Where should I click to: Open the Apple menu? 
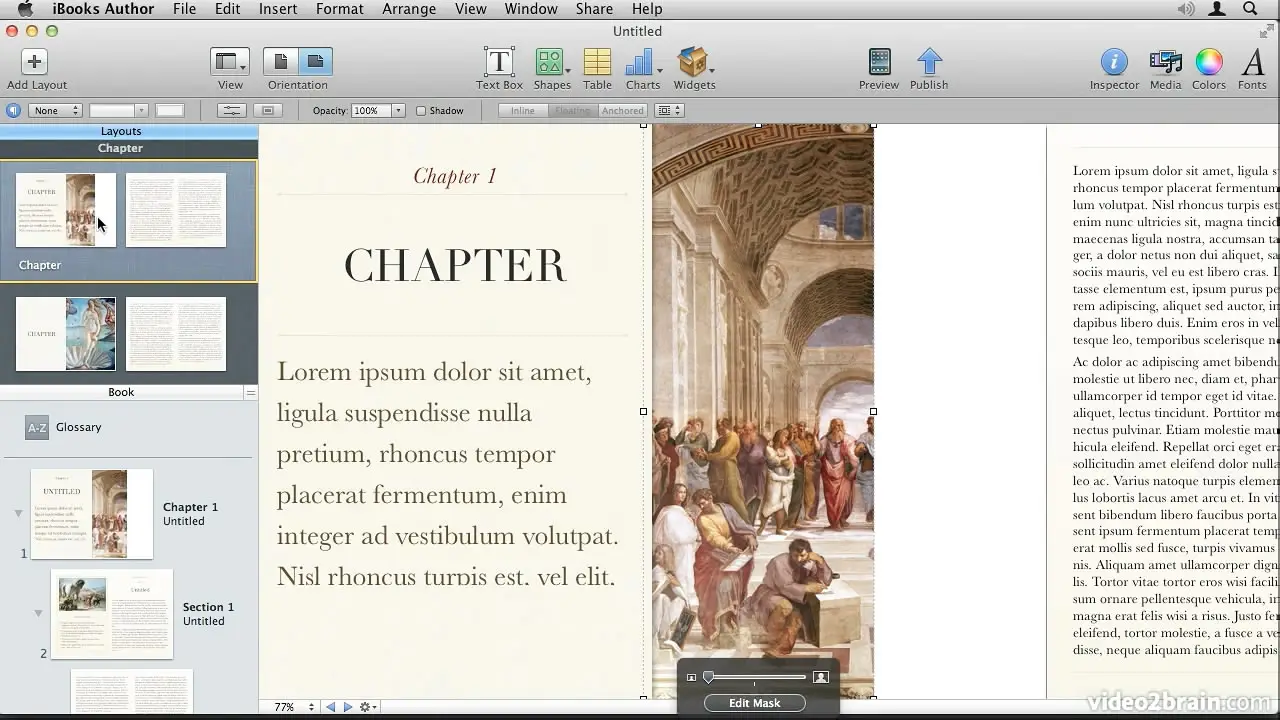[26, 9]
